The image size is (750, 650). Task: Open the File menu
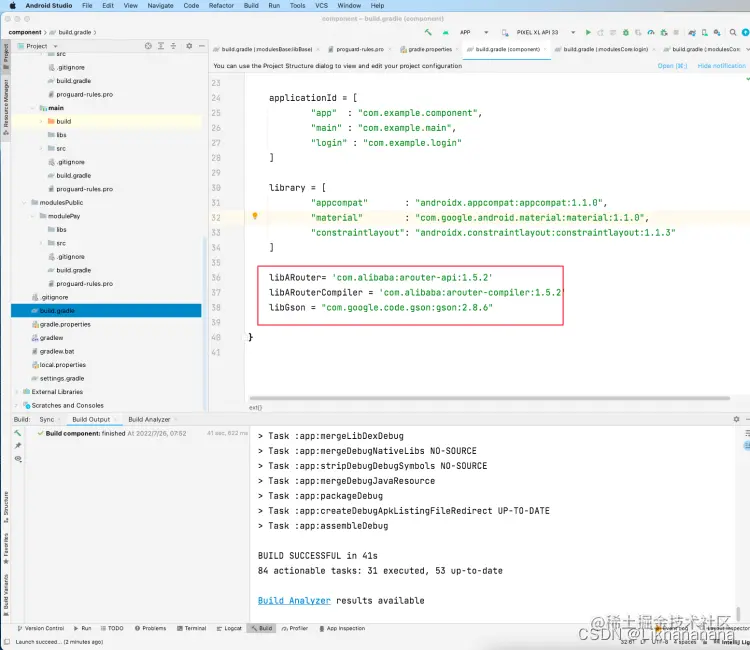[x=87, y=5]
